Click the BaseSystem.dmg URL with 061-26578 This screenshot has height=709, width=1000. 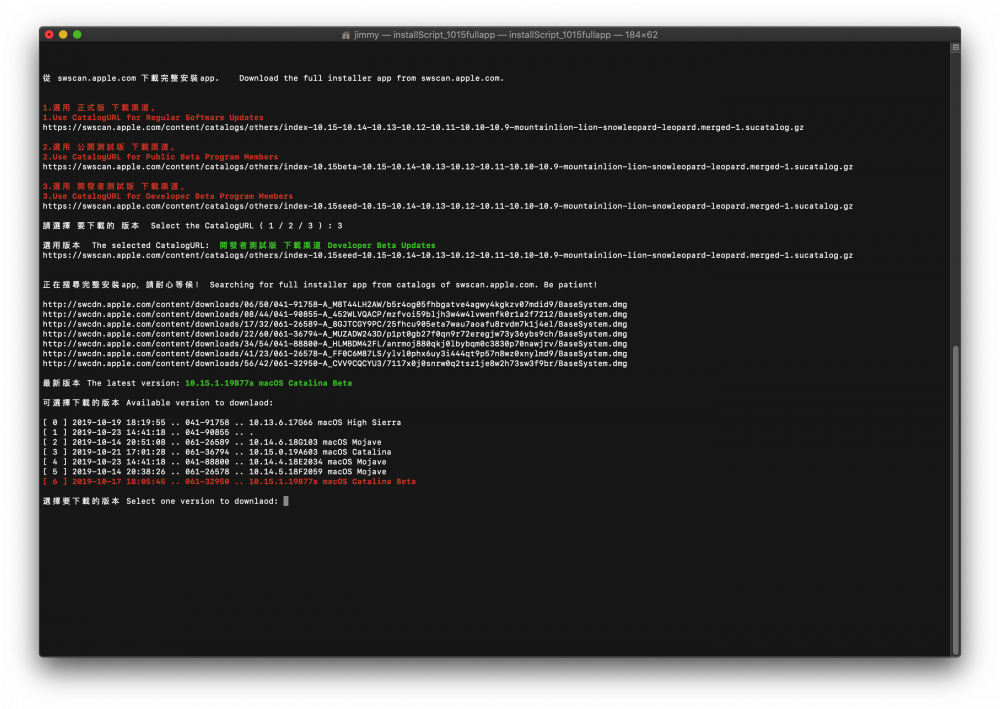click(335, 354)
